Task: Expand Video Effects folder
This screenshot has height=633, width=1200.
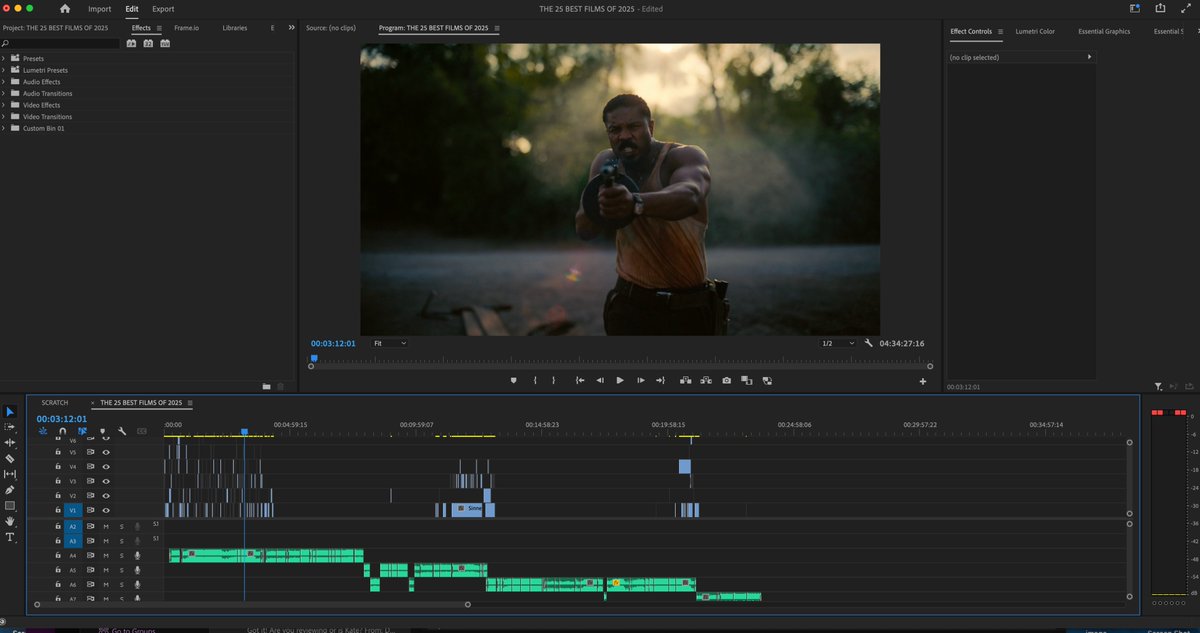Action: coord(4,105)
